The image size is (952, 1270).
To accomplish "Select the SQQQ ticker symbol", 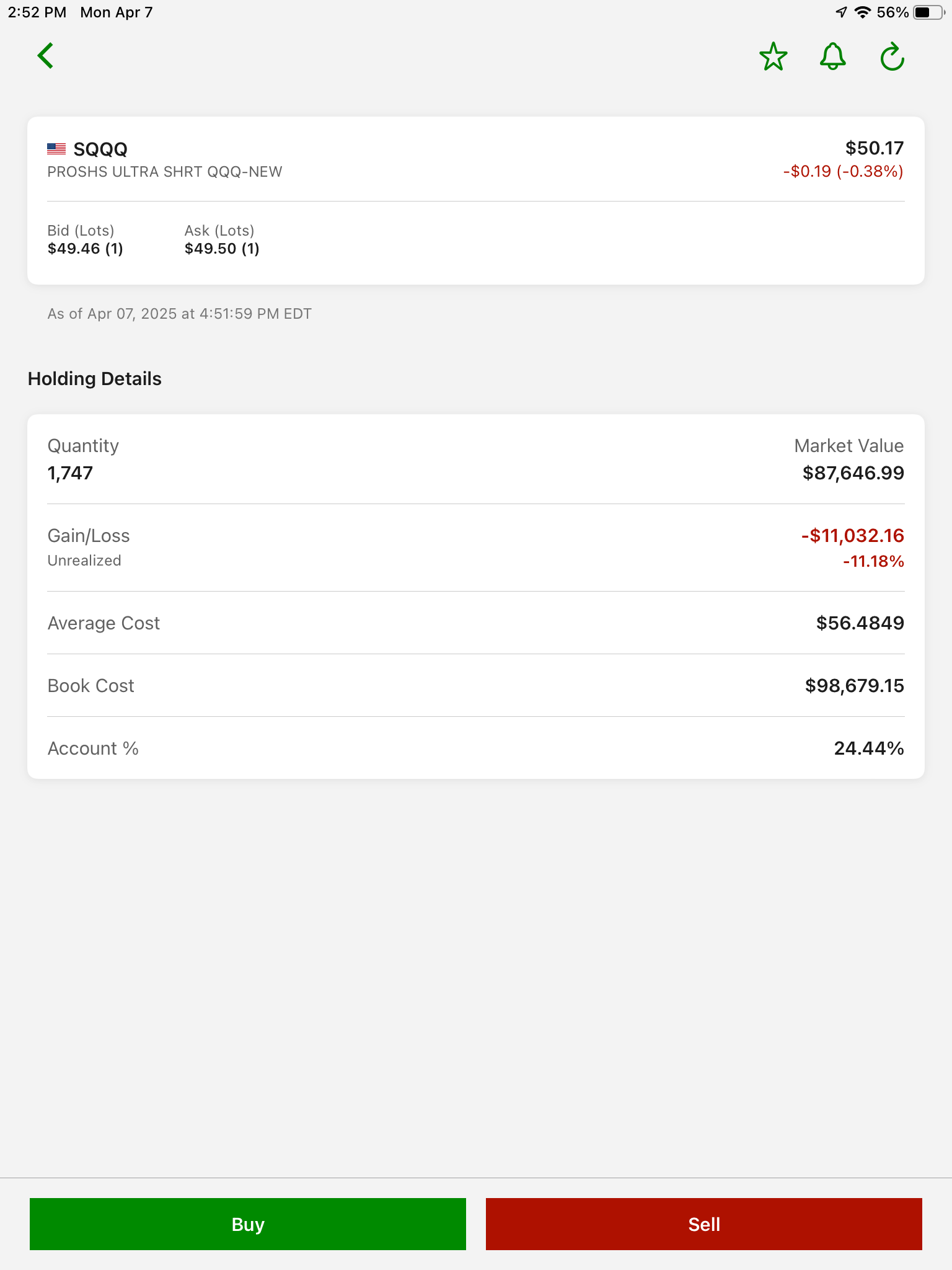I will click(100, 149).
